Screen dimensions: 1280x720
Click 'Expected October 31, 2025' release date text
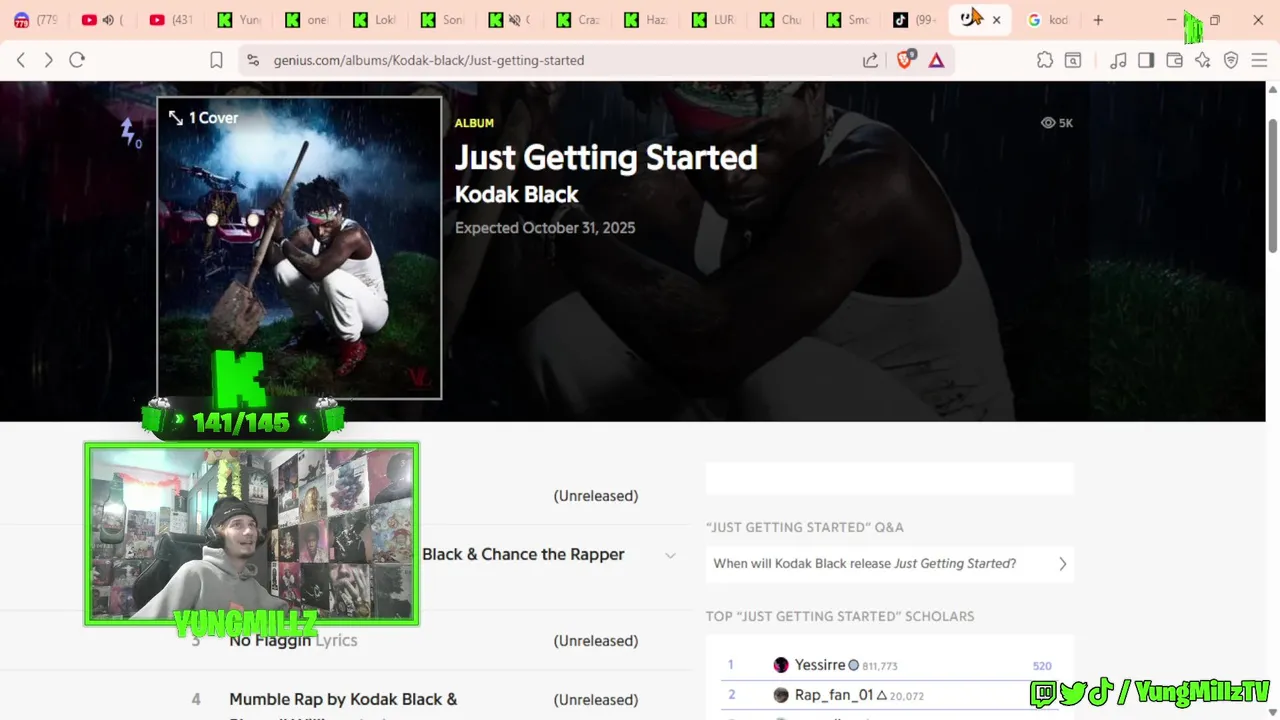545,228
